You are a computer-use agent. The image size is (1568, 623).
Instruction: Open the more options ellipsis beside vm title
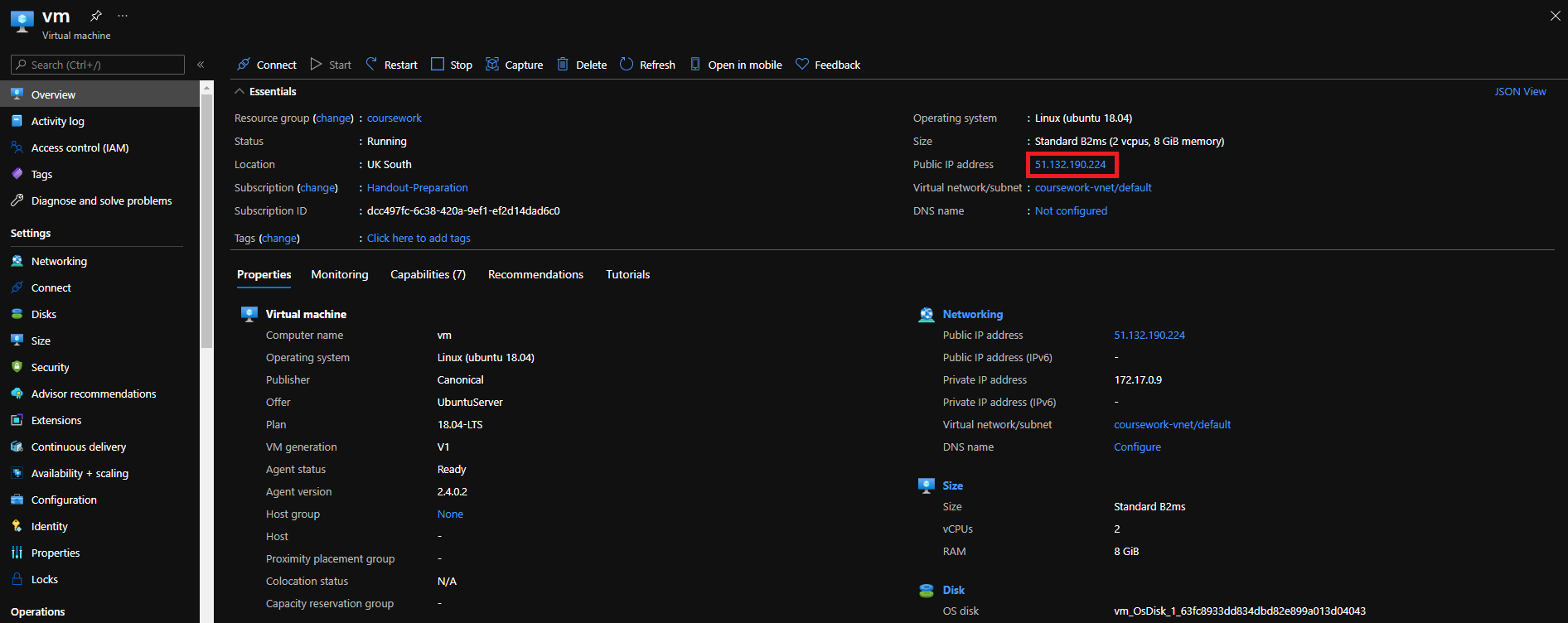tap(123, 16)
